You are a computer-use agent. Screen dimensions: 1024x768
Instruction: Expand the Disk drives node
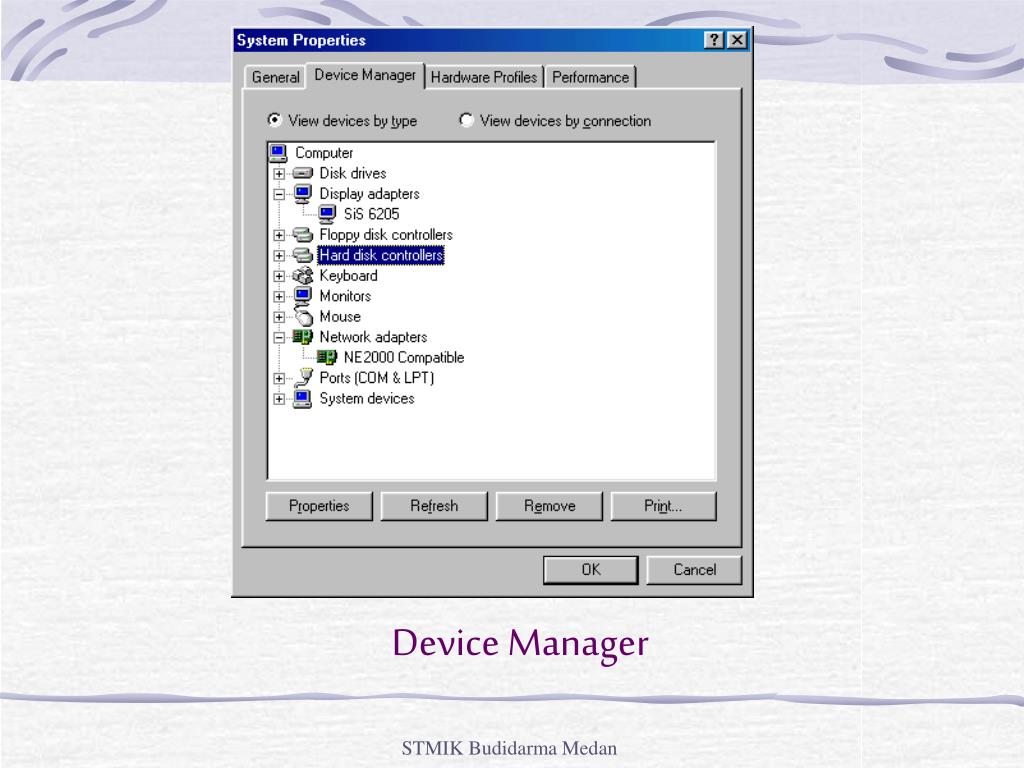coord(279,174)
